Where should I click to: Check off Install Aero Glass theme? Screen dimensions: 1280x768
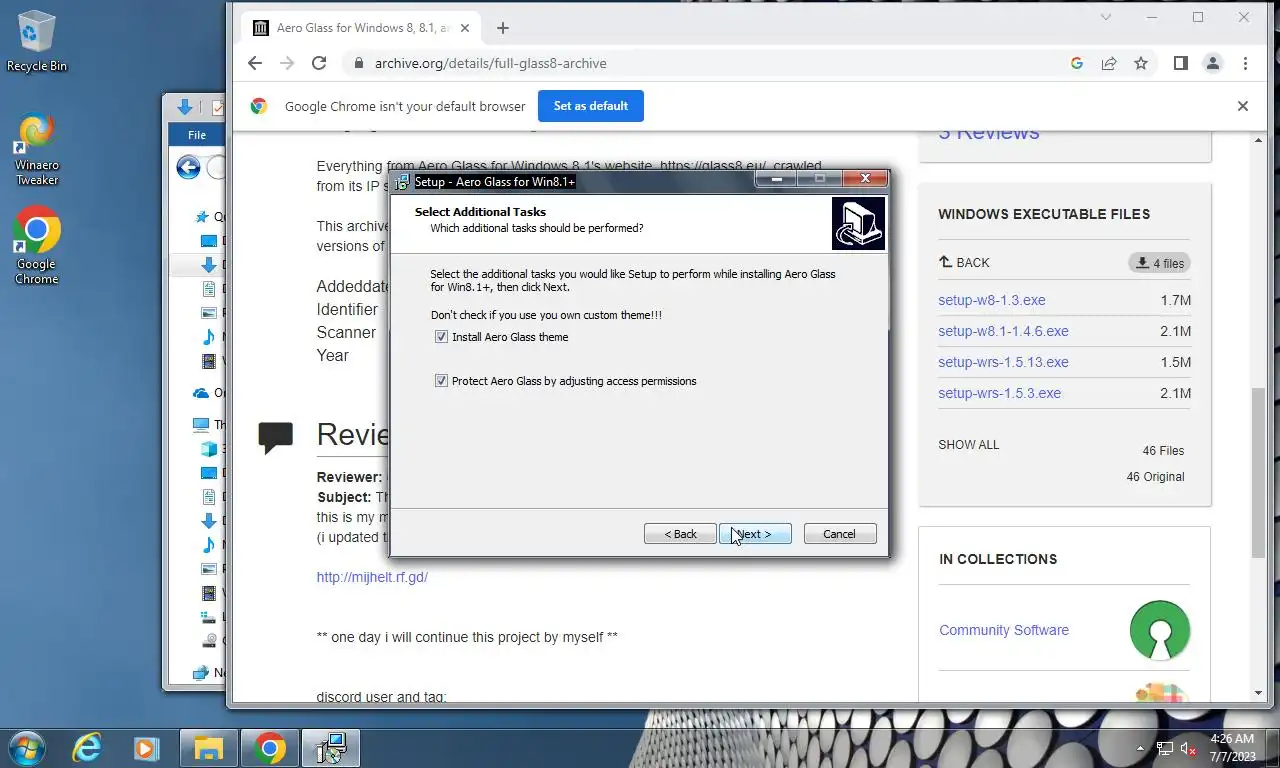pyautogui.click(x=441, y=337)
